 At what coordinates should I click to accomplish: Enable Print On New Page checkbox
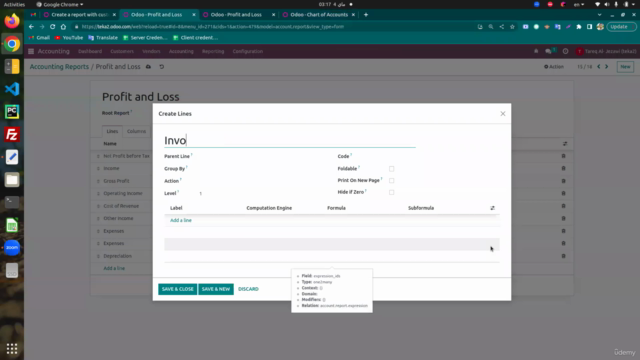pyautogui.click(x=391, y=180)
